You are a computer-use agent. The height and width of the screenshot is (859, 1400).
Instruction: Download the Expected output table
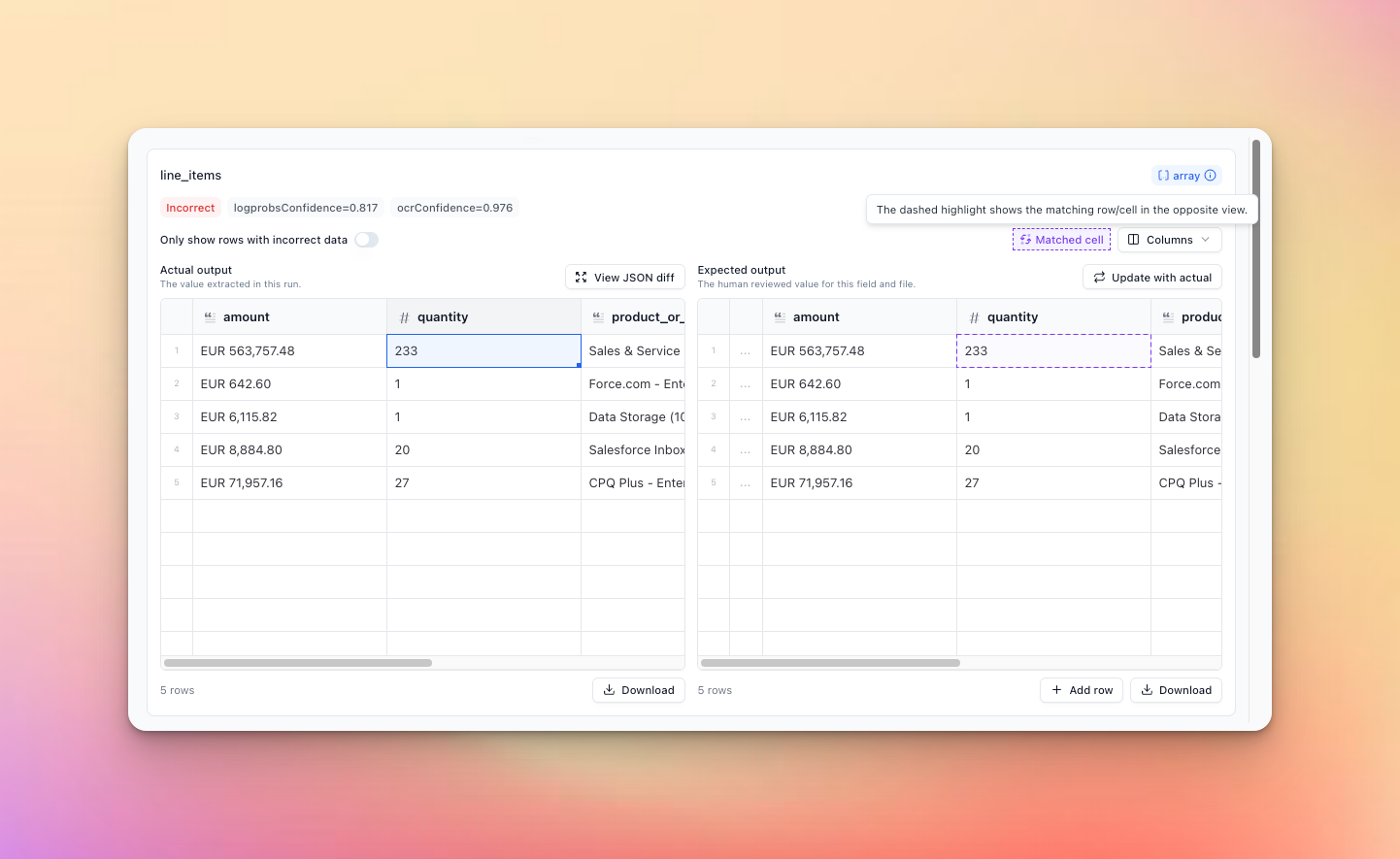point(1175,690)
